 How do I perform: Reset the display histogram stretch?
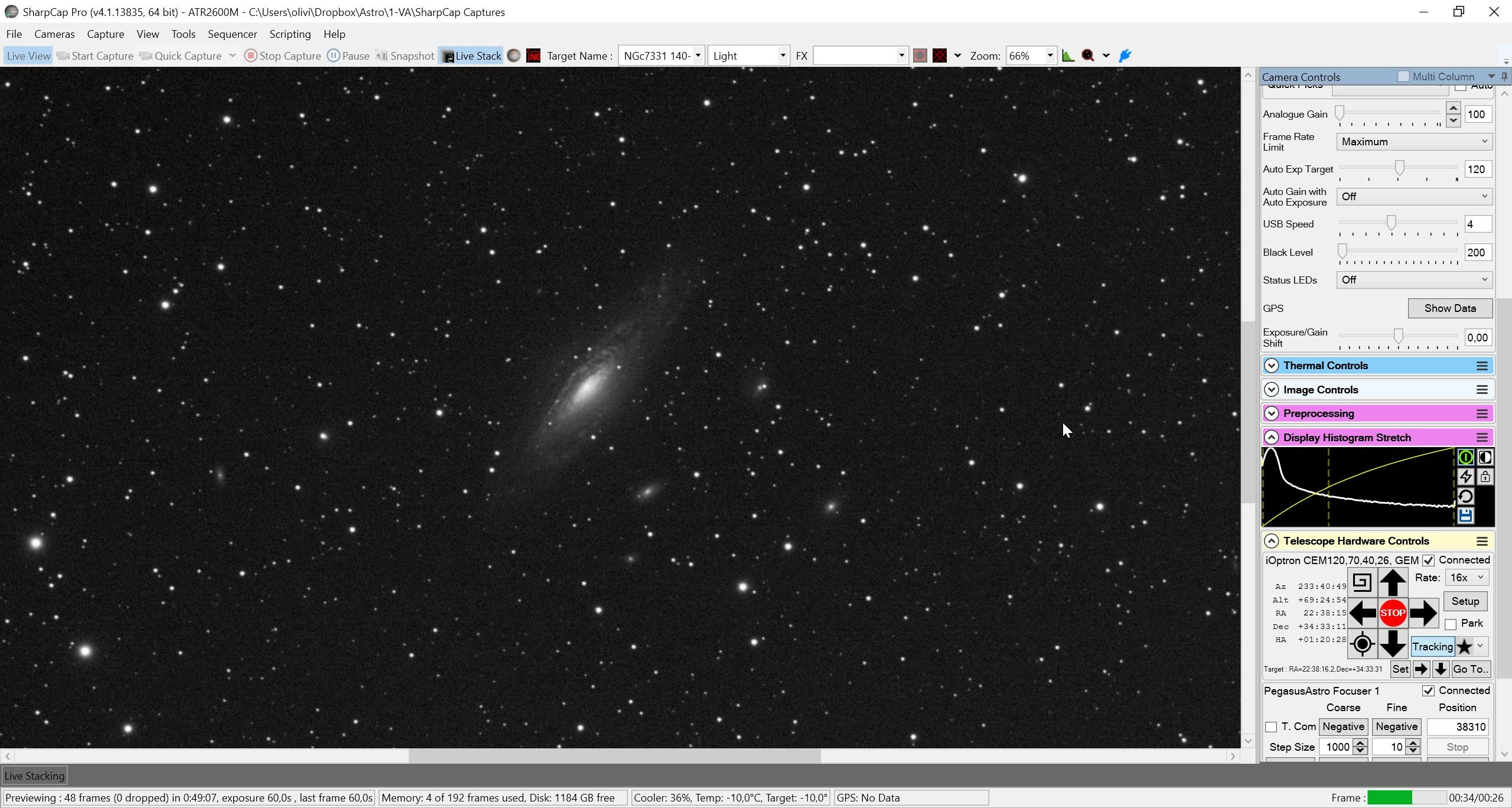point(1465,496)
